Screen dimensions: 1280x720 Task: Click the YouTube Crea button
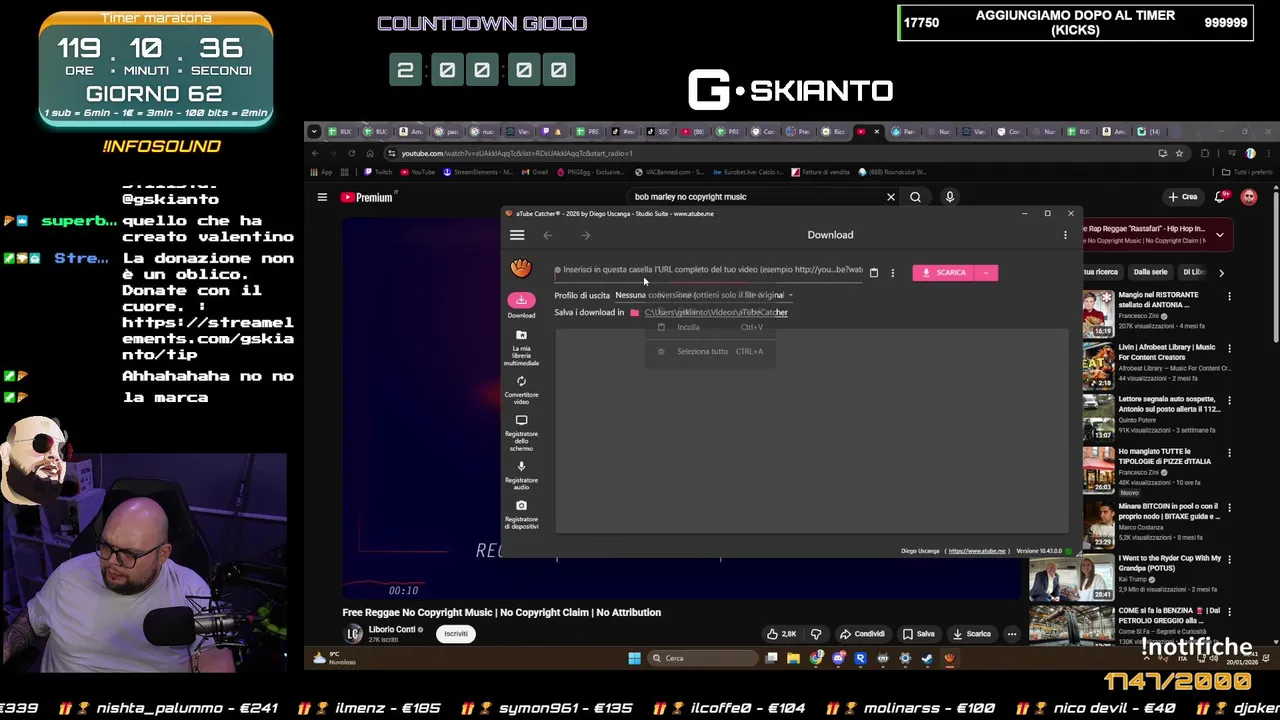(x=1182, y=197)
